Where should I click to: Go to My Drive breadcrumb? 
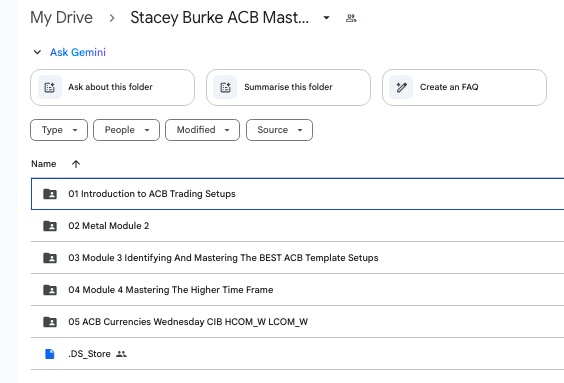pos(62,18)
